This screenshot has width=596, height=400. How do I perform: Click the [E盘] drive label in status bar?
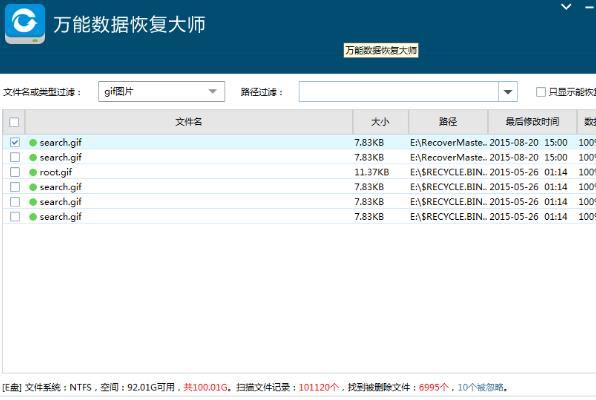click(x=12, y=387)
